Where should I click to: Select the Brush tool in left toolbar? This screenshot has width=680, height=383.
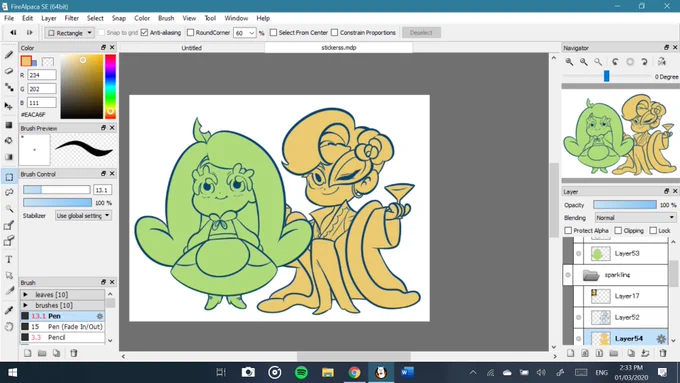point(9,55)
